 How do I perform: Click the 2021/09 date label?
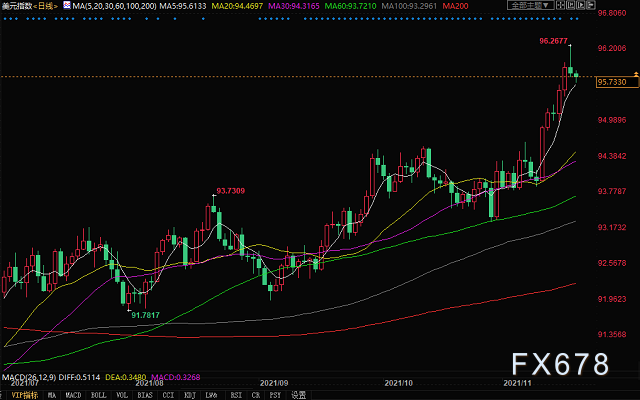(x=274, y=383)
